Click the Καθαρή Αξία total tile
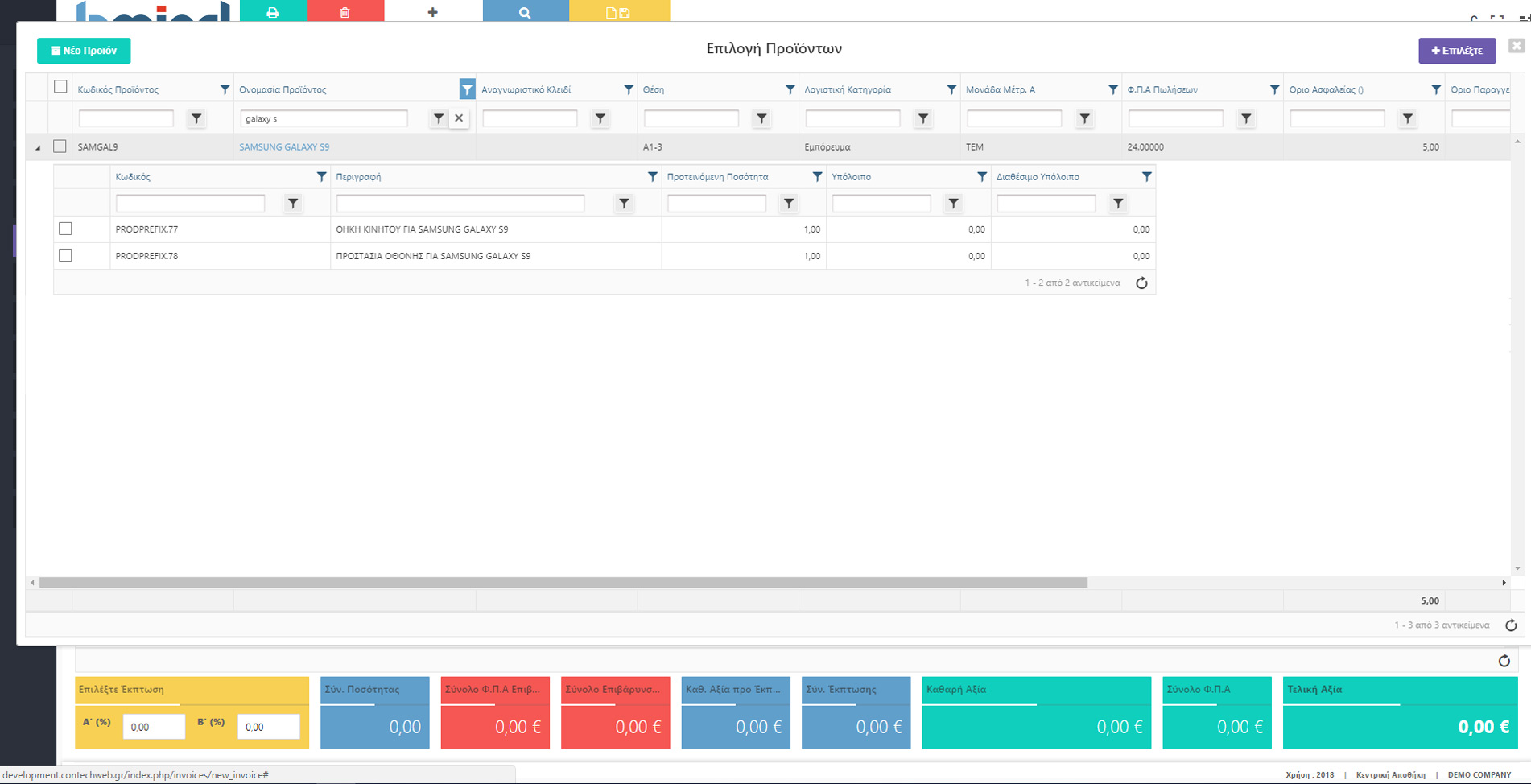The height and width of the screenshot is (784, 1531). tap(1036, 712)
